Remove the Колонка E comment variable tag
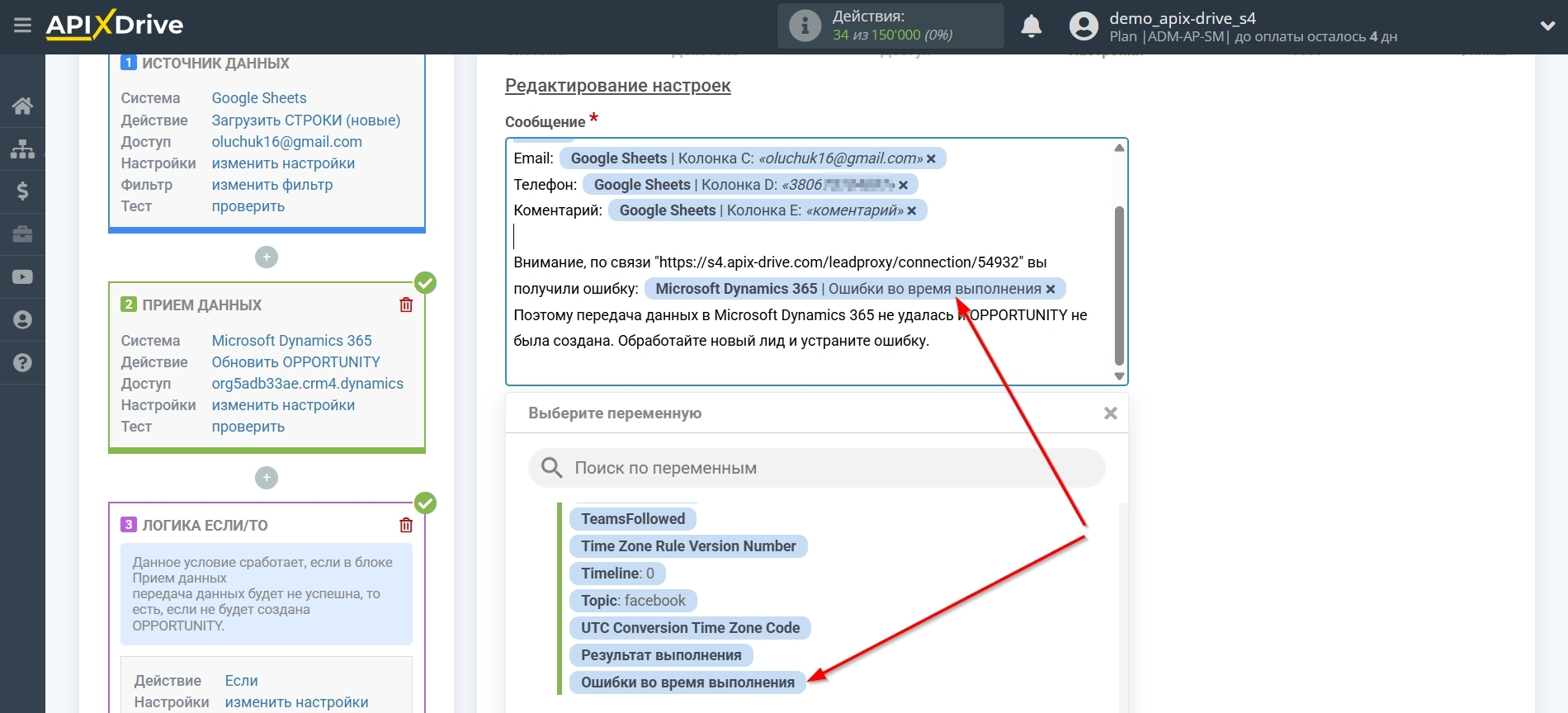The height and width of the screenshot is (713, 1568). point(912,210)
